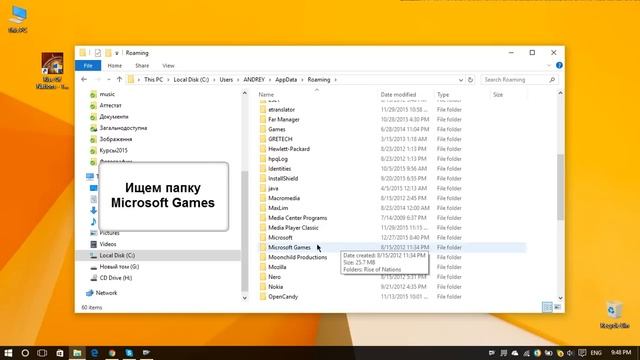Select the MaxLim folder

click(x=278, y=208)
